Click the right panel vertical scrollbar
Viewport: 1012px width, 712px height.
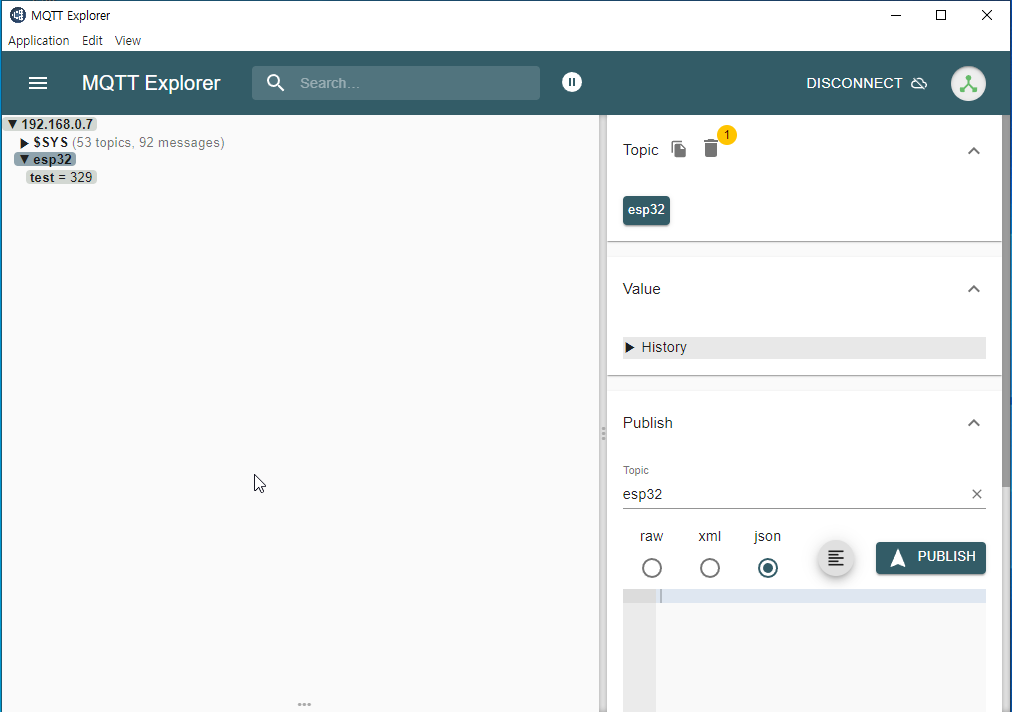(x=1006, y=301)
